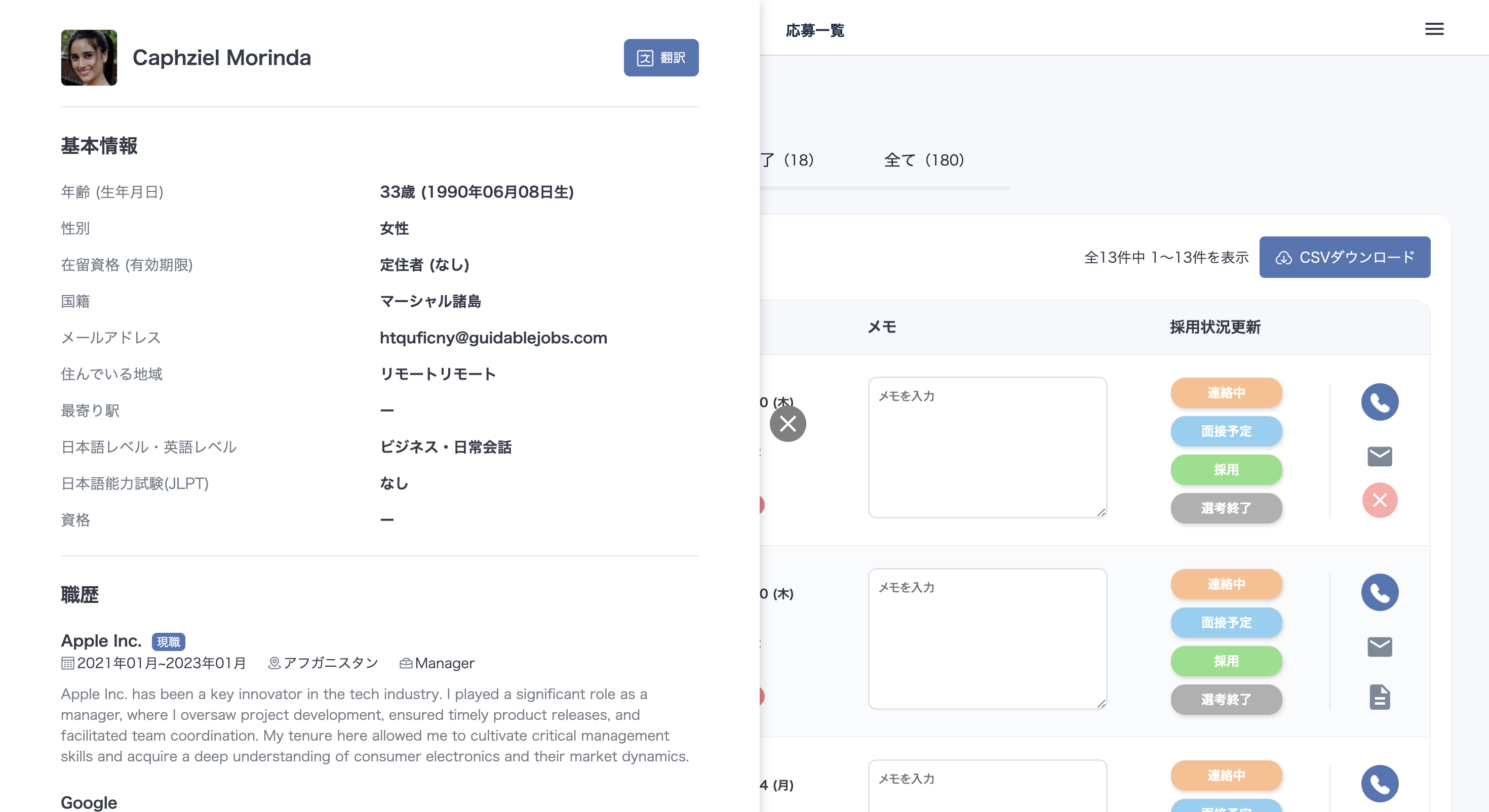Open the document icon in second row
The height and width of the screenshot is (812, 1489).
click(1379, 697)
